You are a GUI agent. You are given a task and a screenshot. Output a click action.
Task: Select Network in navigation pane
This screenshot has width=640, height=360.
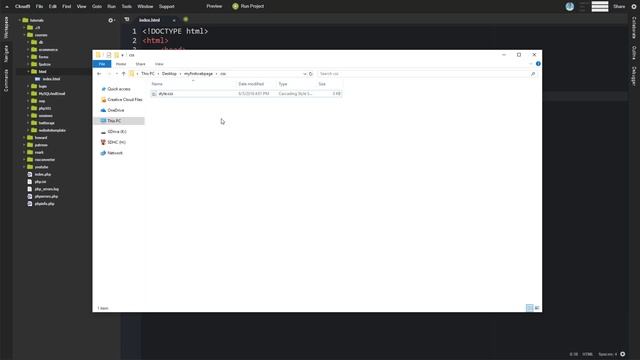(x=115, y=153)
